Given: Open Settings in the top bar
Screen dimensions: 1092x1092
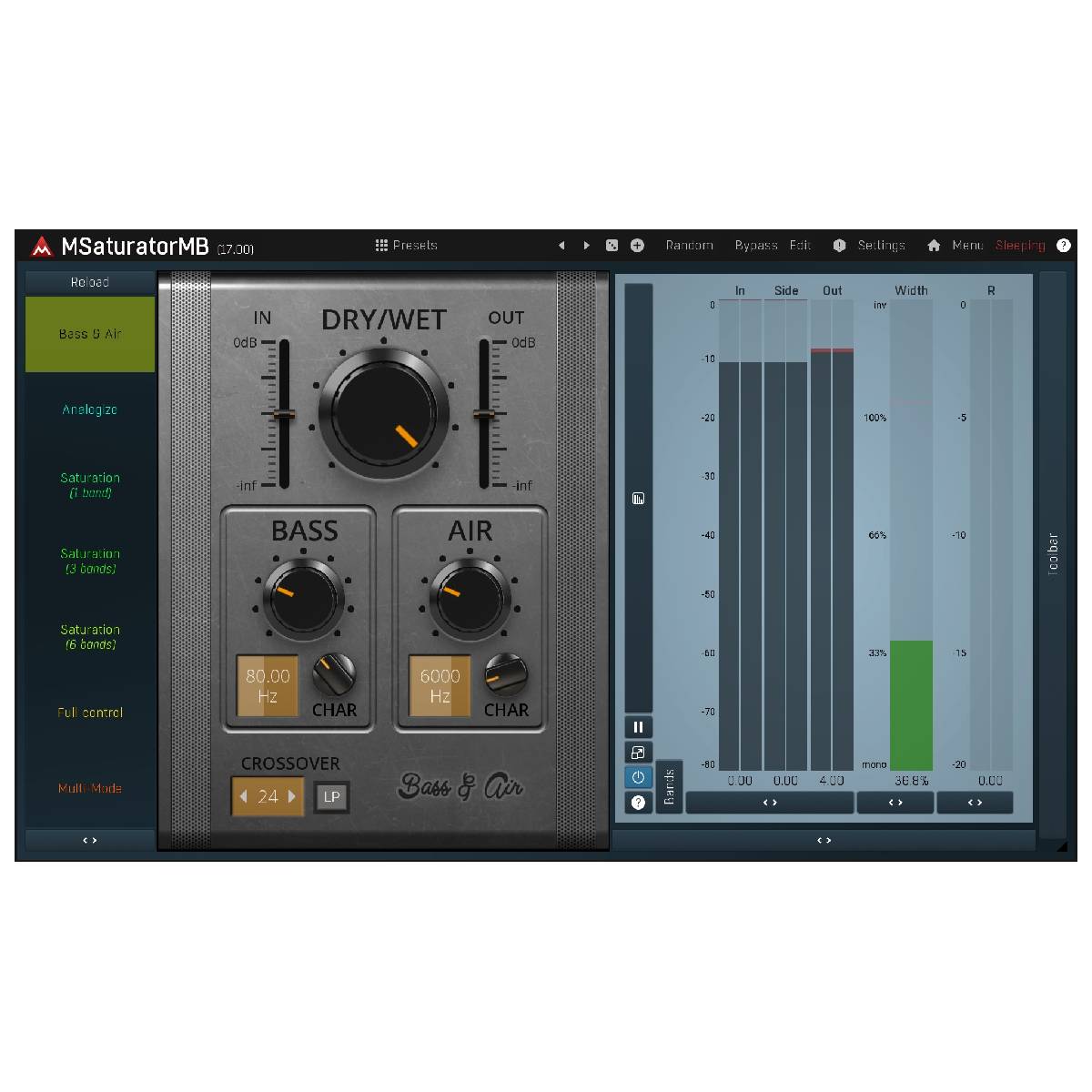Looking at the screenshot, I should coord(881,246).
